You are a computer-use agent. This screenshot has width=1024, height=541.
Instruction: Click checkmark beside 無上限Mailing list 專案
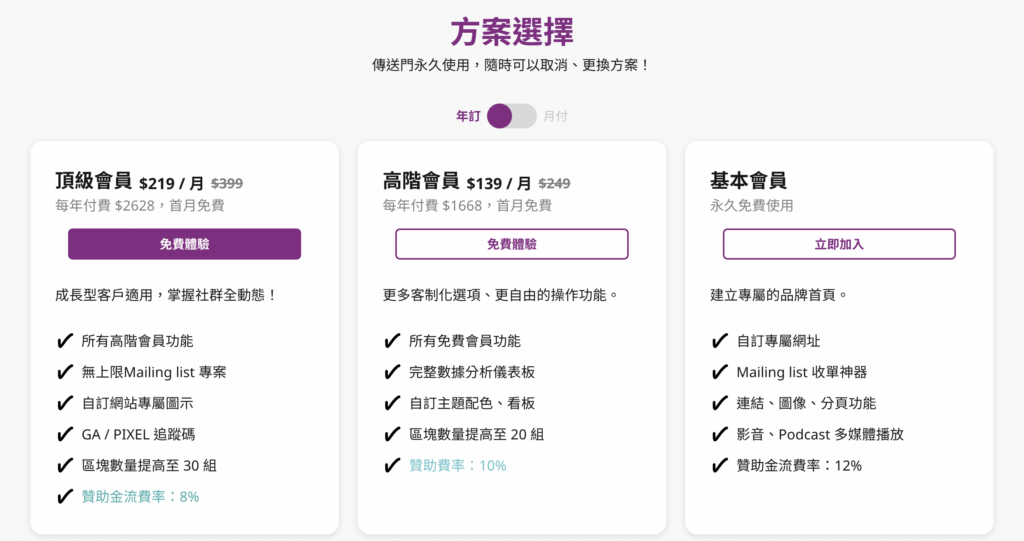pos(65,372)
